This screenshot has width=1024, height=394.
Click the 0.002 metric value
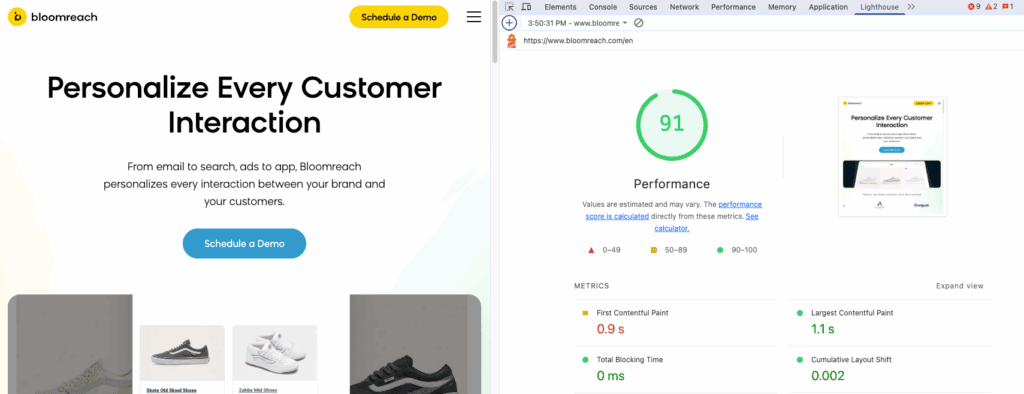827,376
